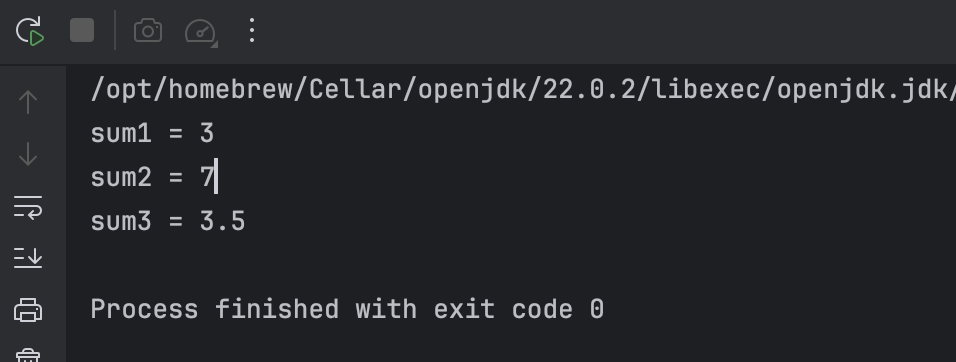
Task: Toggle scroll to end of console
Action: point(28,258)
